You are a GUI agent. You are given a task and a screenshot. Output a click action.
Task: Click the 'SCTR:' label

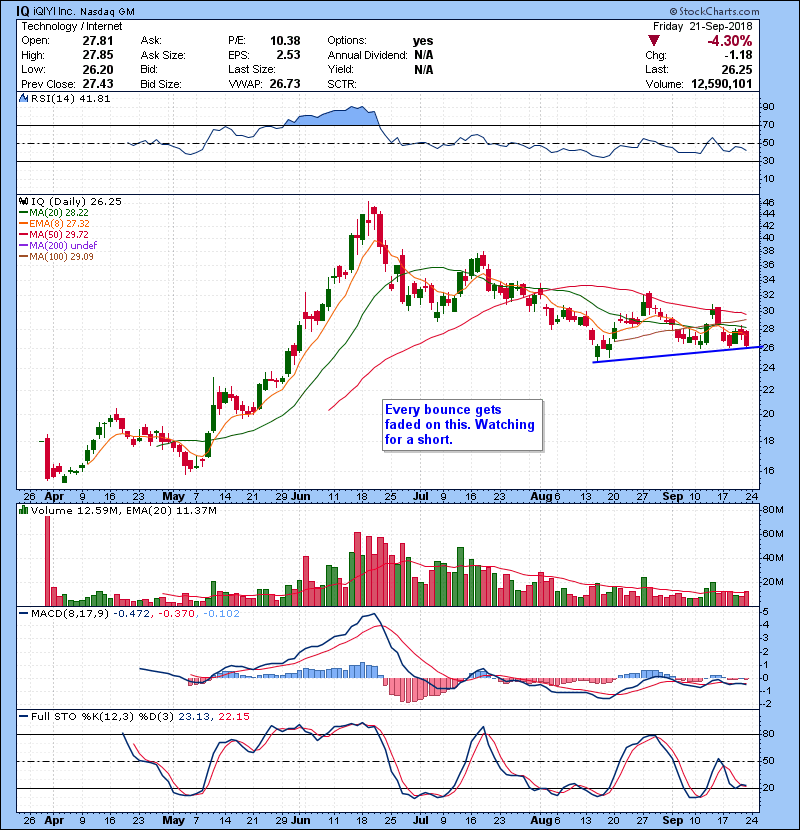pos(342,84)
